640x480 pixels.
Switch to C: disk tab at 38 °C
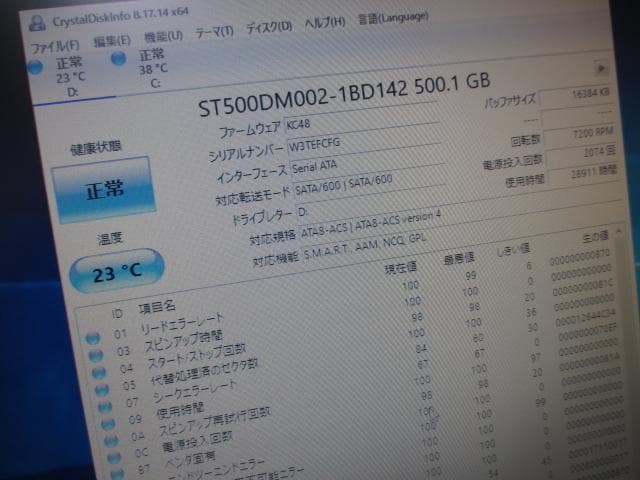point(153,68)
